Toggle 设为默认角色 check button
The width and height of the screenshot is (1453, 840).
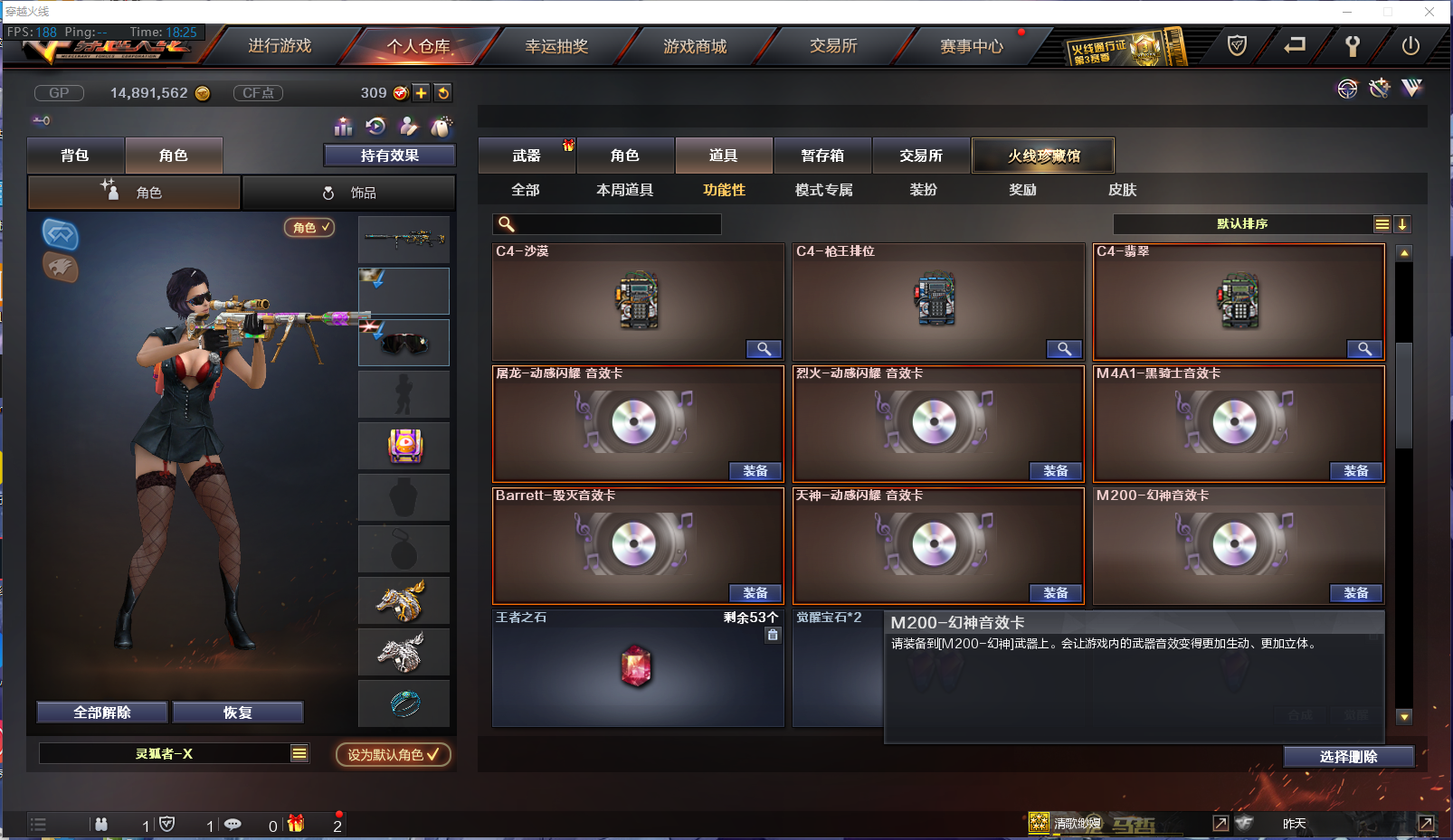point(393,754)
